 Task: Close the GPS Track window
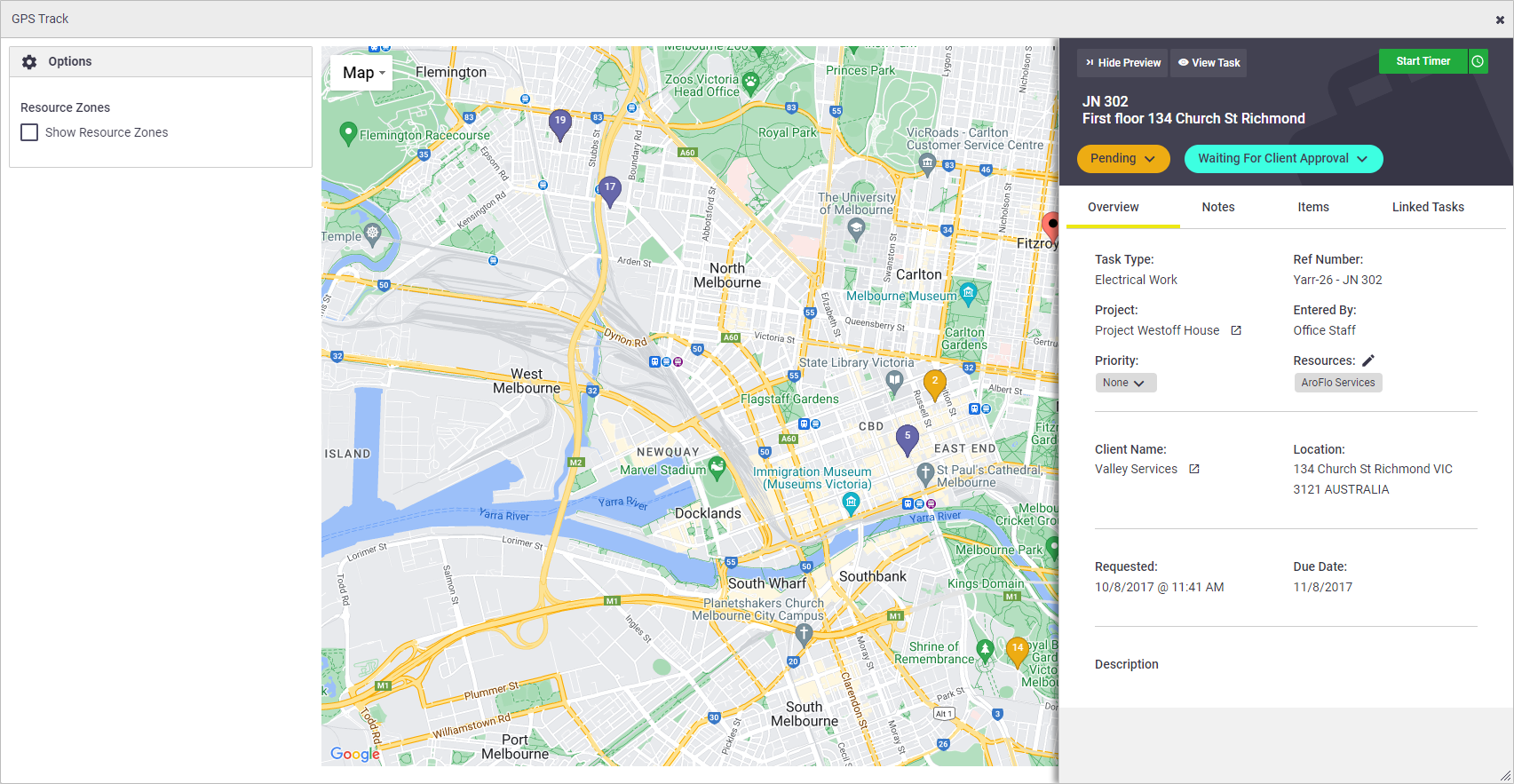pyautogui.click(x=1500, y=20)
